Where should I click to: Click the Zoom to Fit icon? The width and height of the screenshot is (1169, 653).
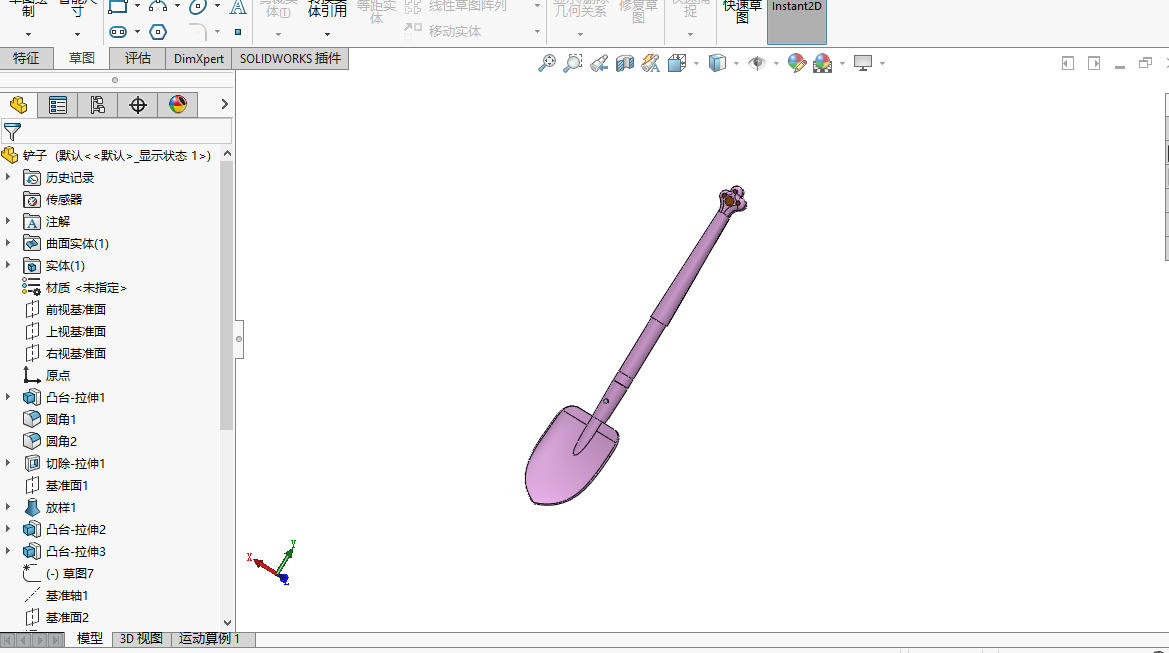click(546, 63)
